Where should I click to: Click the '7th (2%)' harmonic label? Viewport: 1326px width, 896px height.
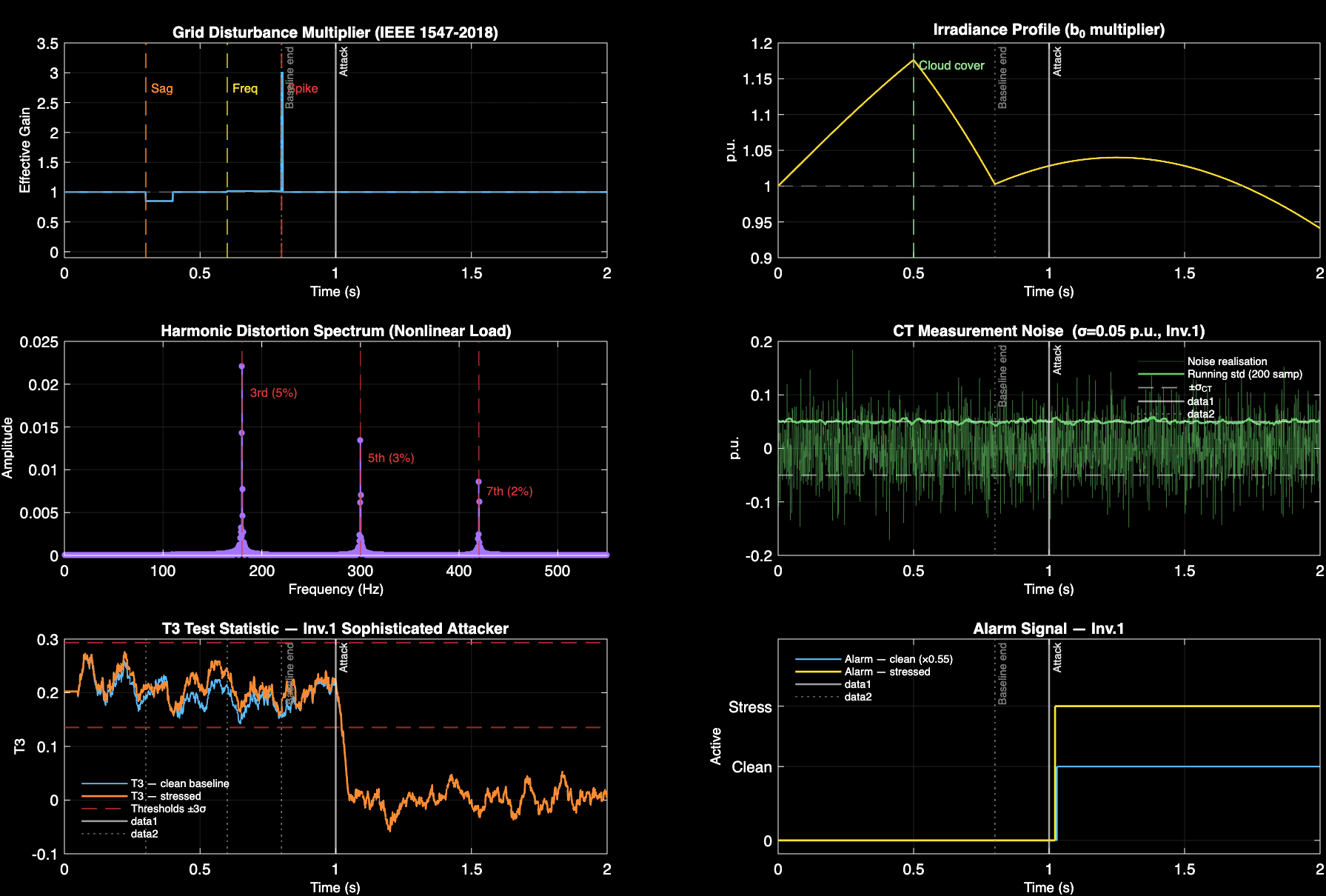tap(509, 492)
